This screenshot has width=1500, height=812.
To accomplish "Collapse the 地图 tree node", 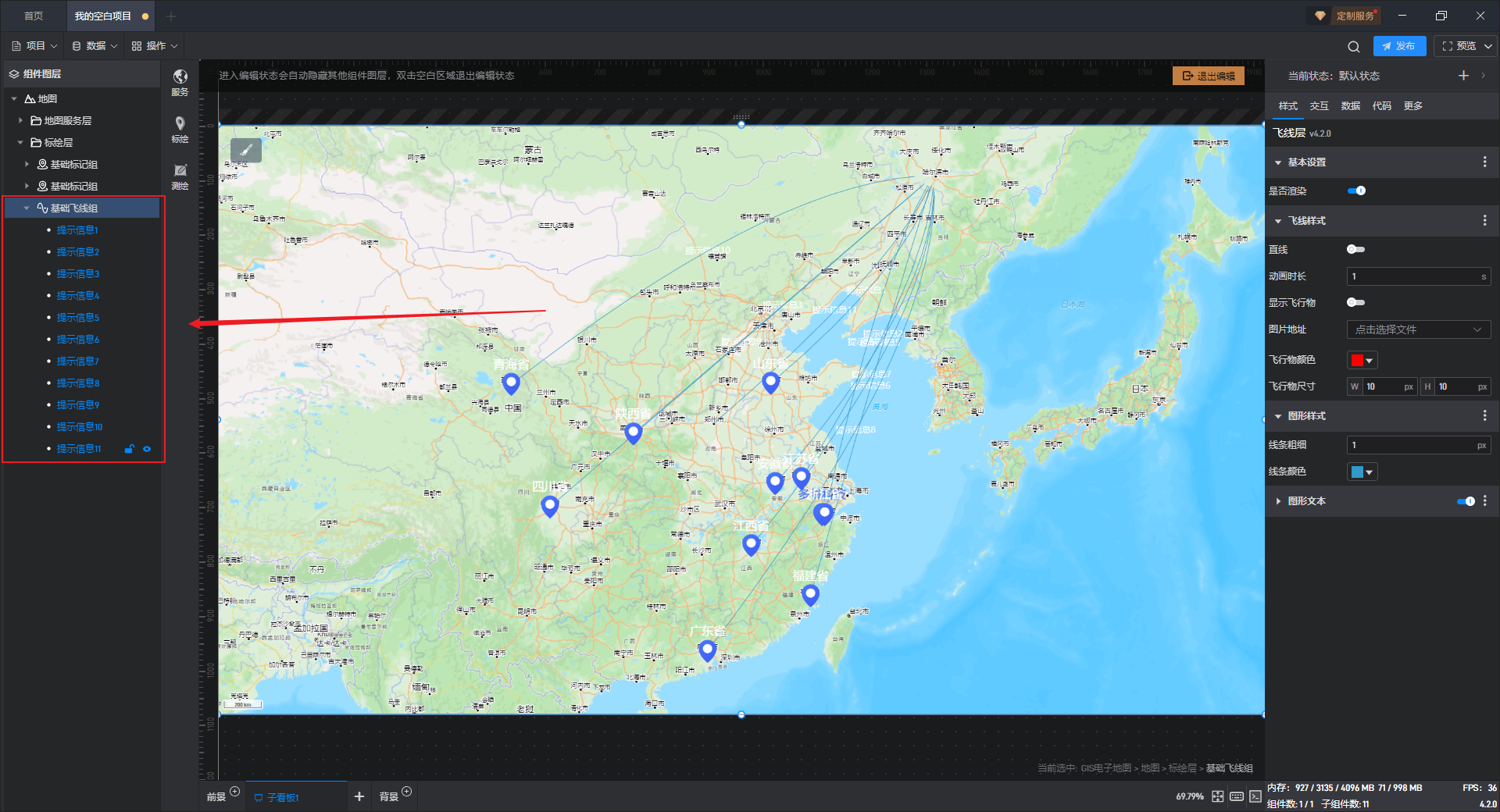I will [x=14, y=99].
